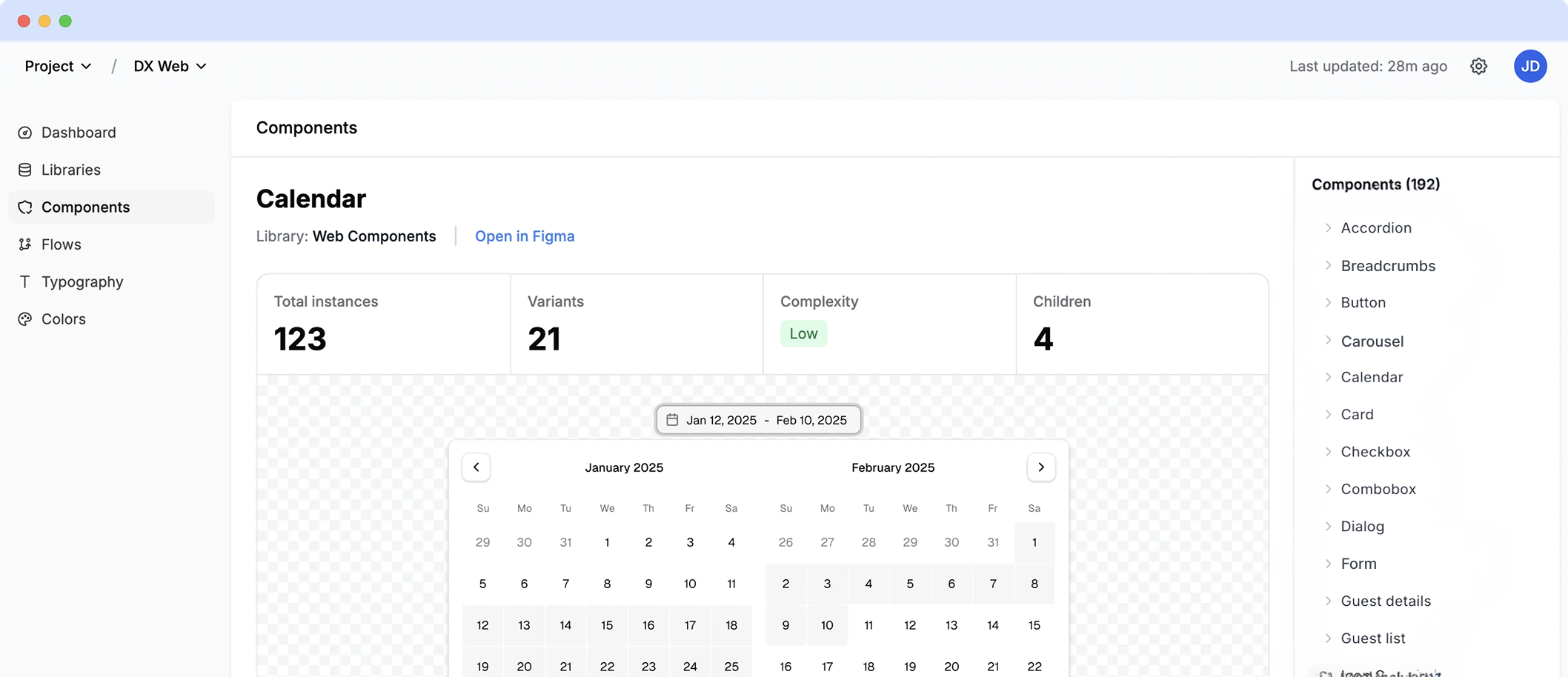
Task: Click the Libraries icon in sidebar
Action: (x=24, y=170)
